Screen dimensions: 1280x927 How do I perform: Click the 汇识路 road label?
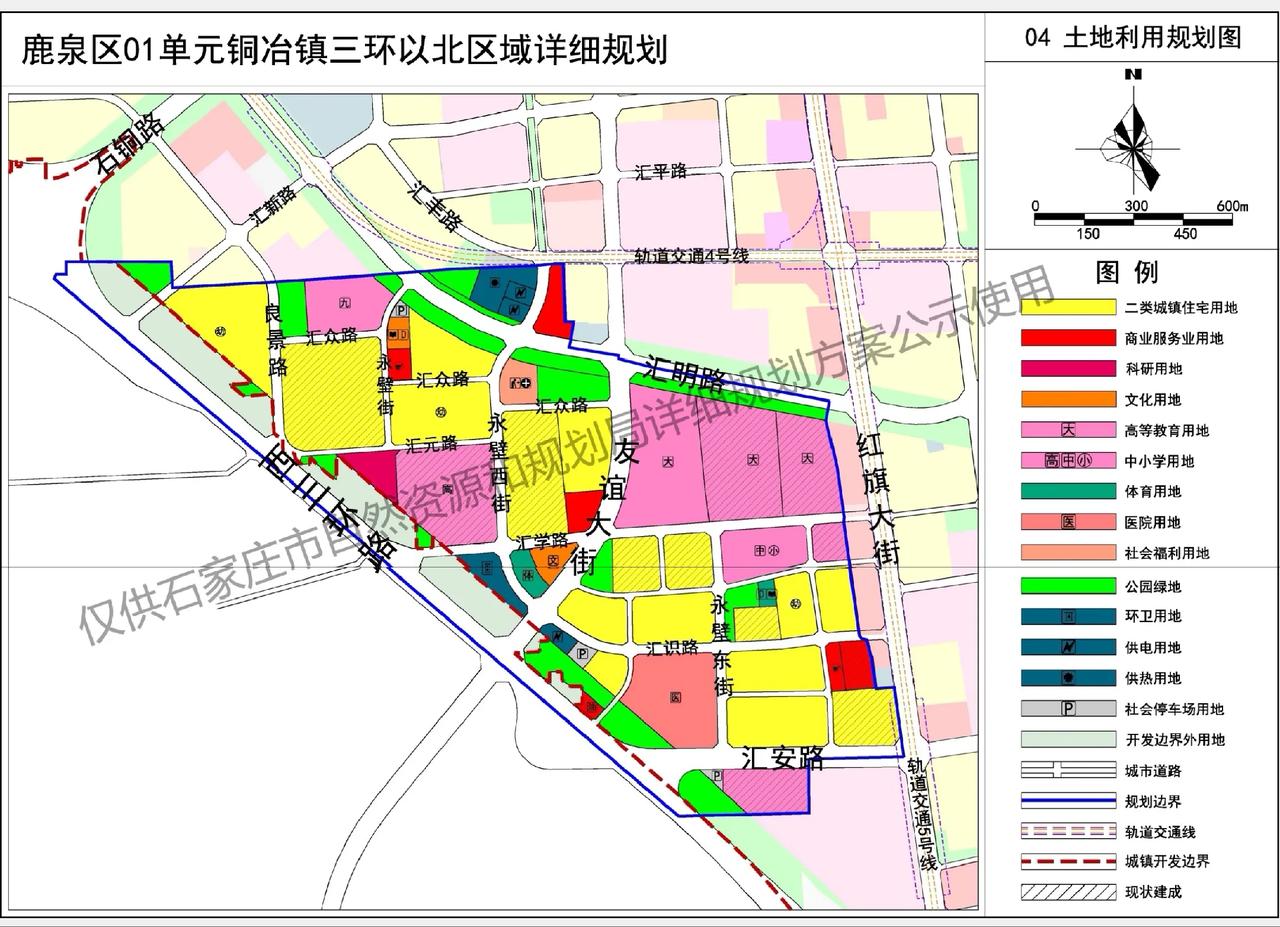pos(672,649)
